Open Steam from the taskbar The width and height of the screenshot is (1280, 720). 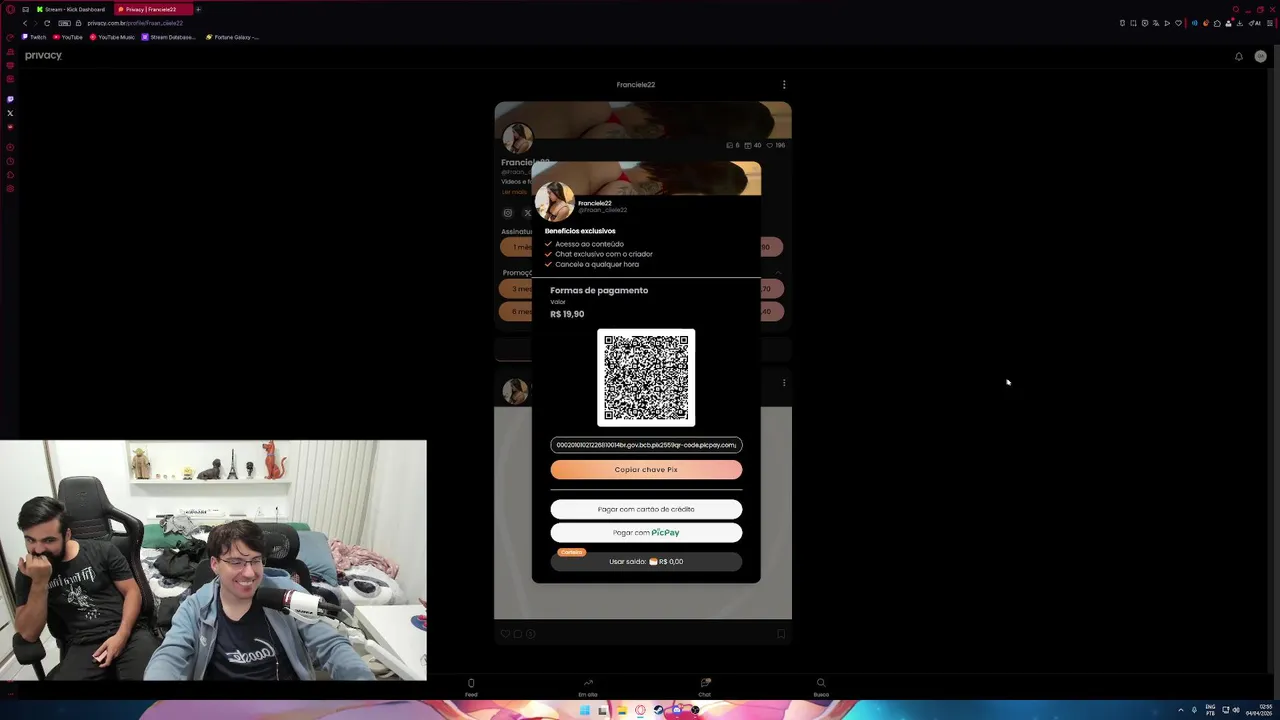(658, 711)
